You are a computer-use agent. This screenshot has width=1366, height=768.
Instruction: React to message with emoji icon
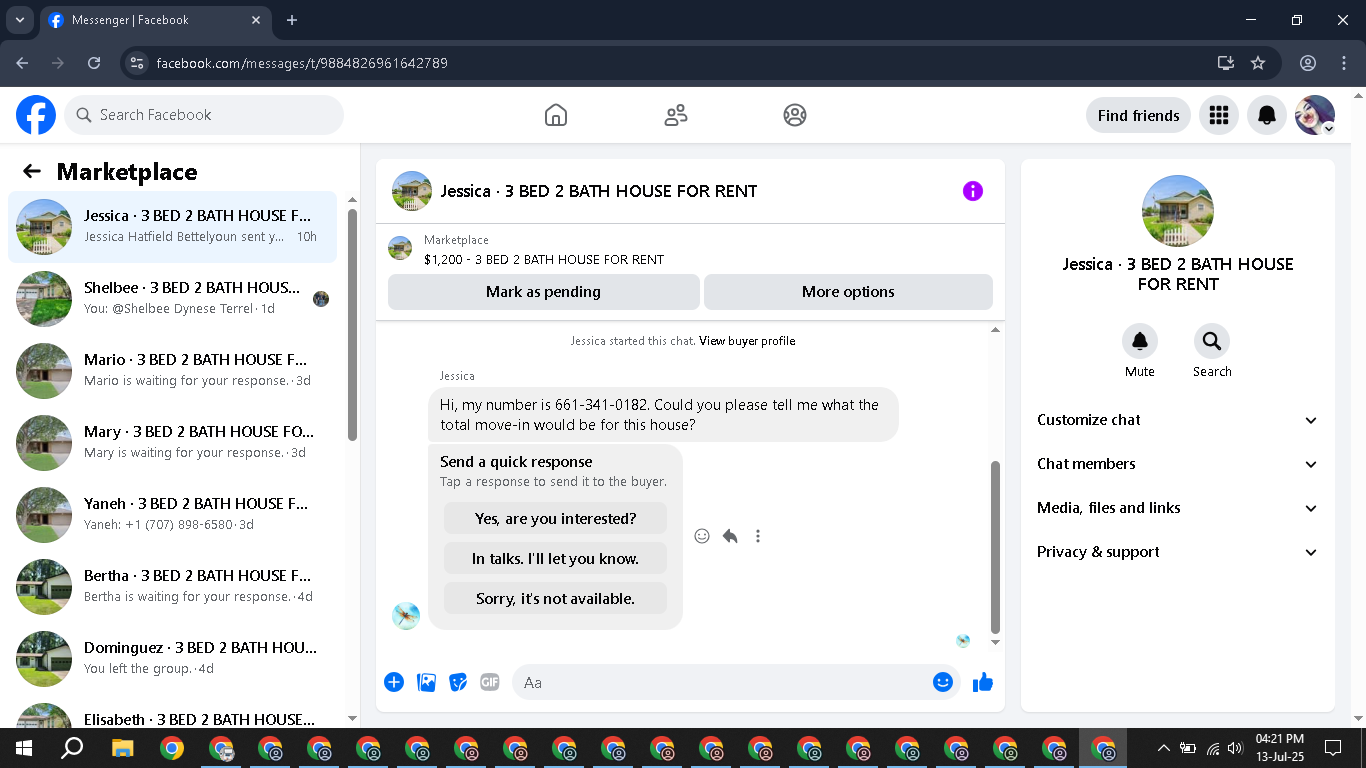(702, 536)
